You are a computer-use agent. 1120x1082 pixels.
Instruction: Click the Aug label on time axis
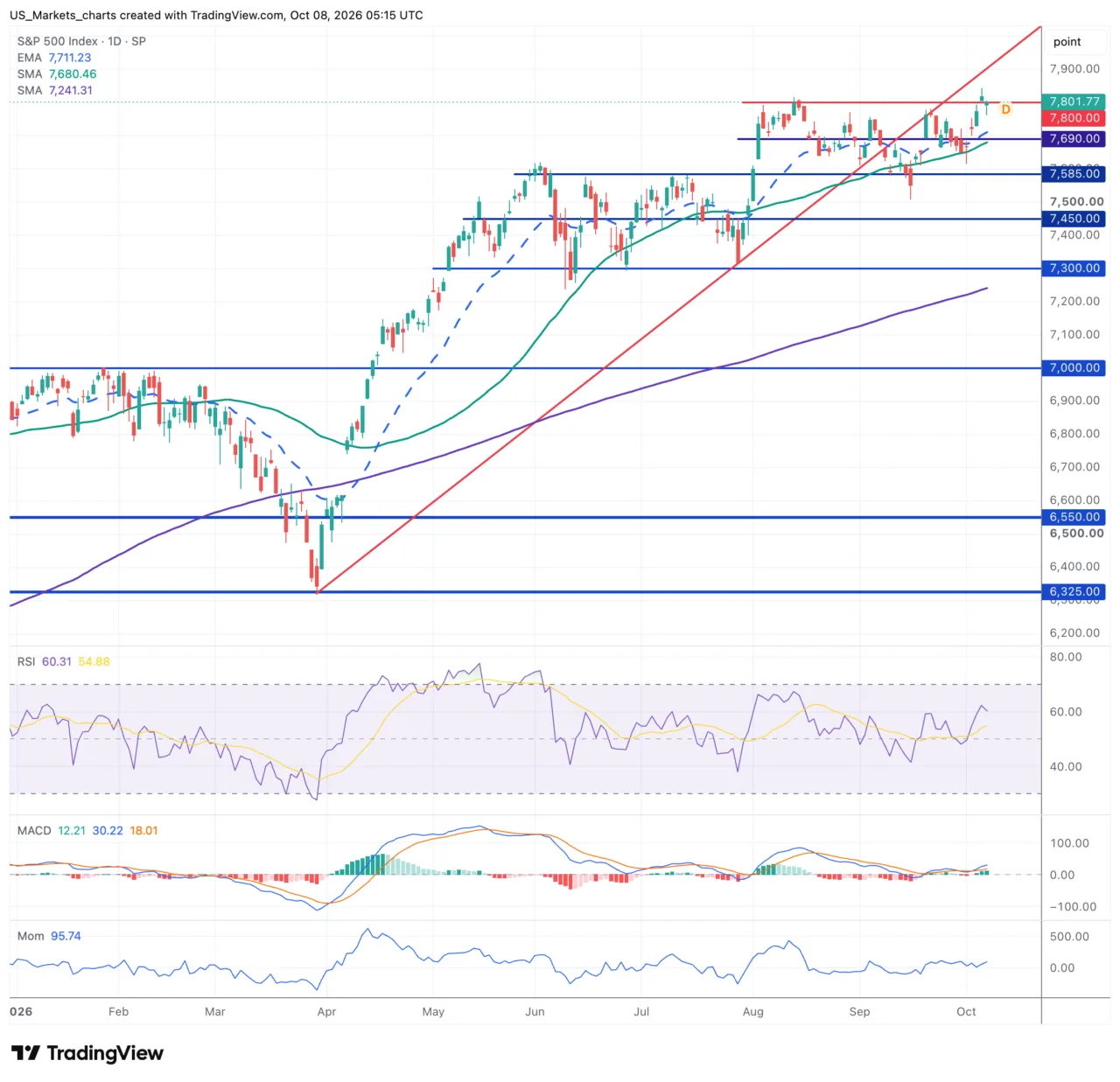tap(752, 1012)
